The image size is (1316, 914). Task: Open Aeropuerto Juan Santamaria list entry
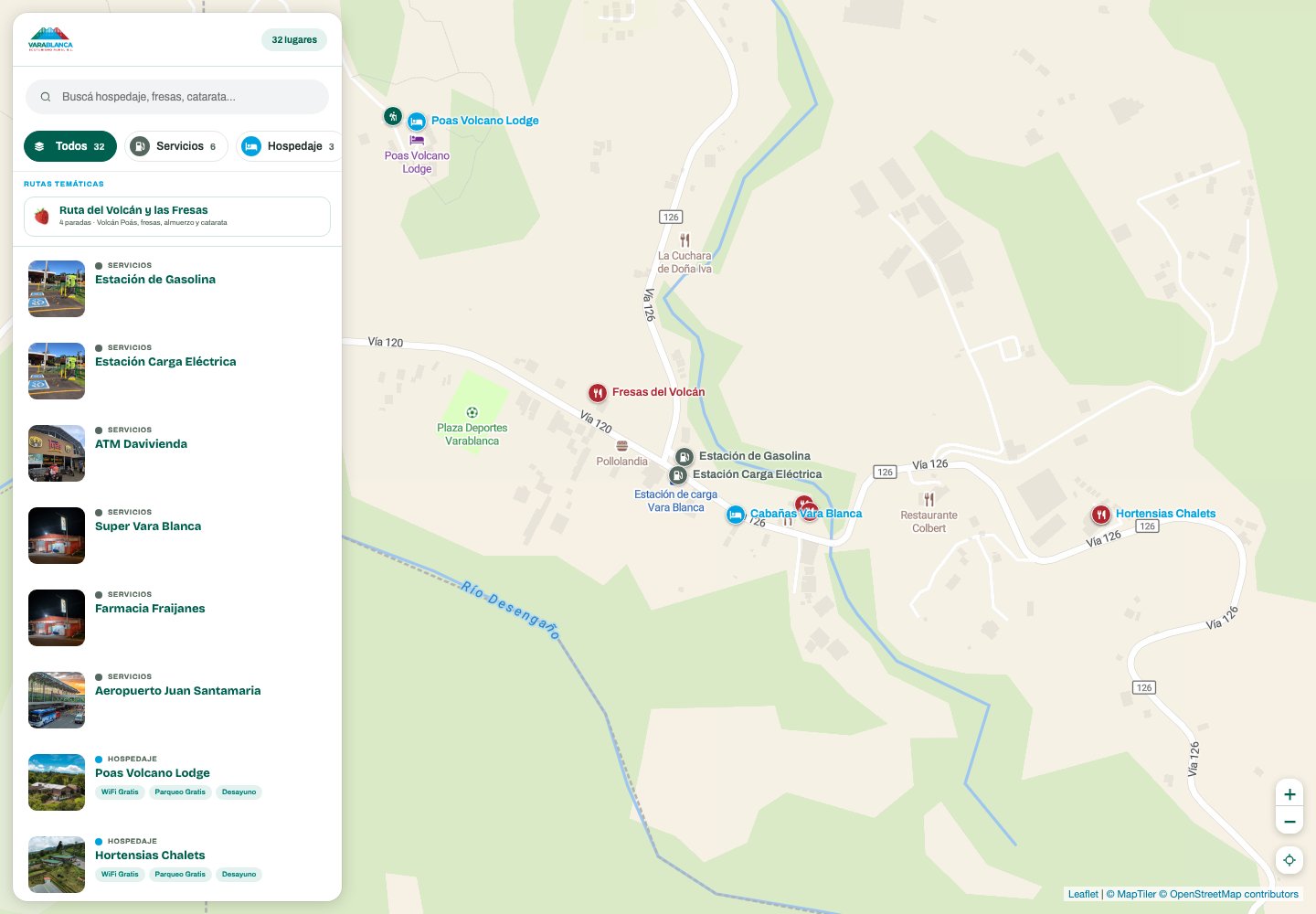(x=177, y=700)
